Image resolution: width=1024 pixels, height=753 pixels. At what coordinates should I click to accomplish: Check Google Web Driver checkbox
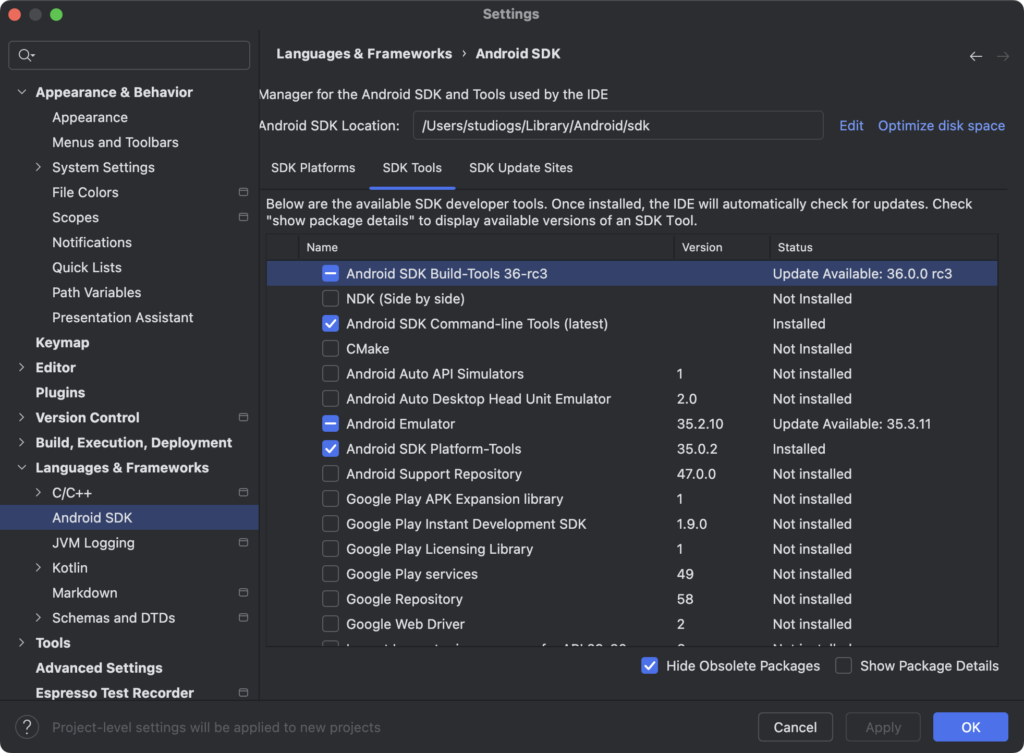[330, 624]
